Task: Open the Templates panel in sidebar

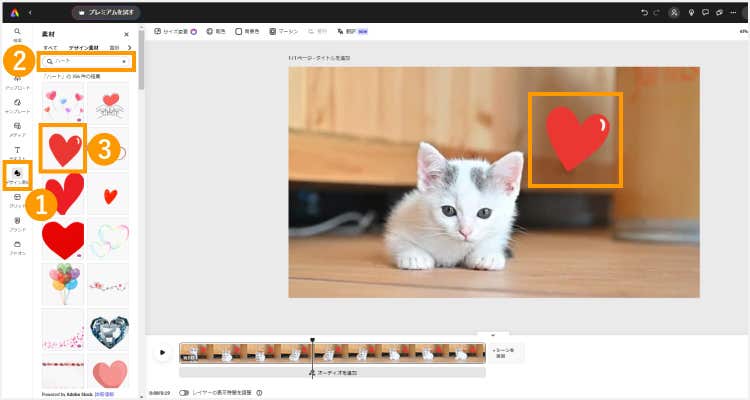Action: 17,105
